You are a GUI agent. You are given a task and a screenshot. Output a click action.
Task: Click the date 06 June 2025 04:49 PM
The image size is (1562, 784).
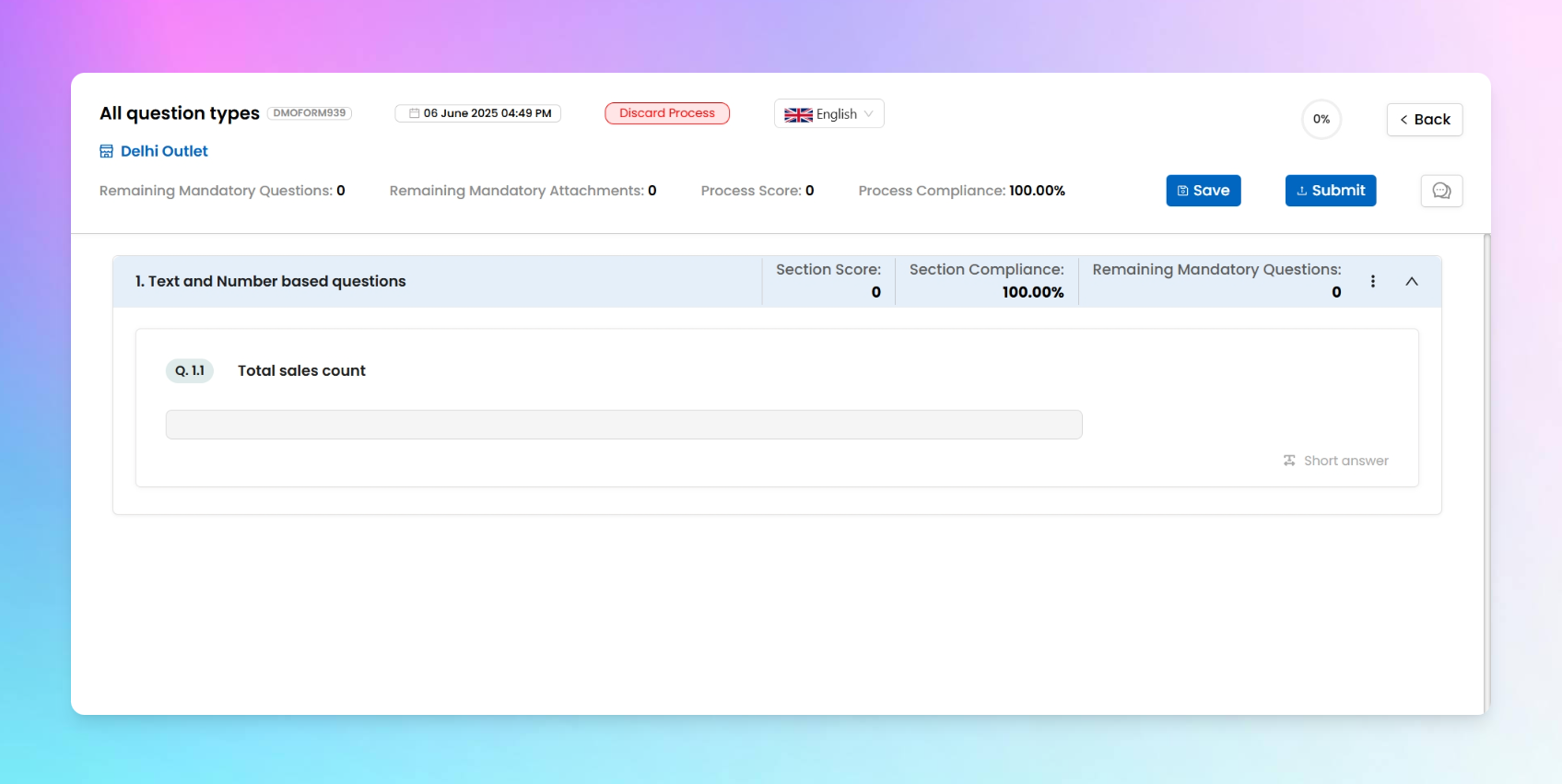tap(479, 113)
